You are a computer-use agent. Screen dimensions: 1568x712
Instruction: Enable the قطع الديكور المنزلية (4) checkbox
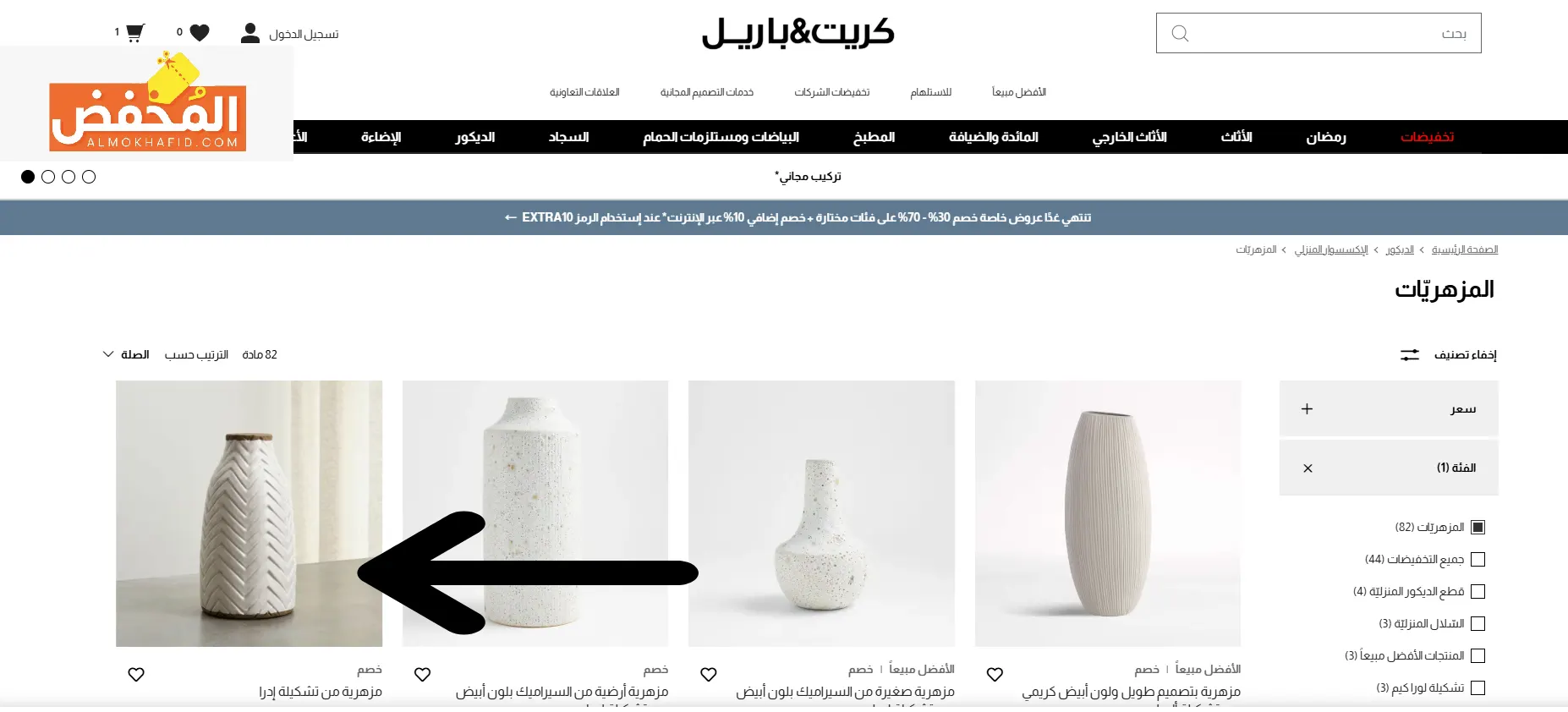(1478, 592)
